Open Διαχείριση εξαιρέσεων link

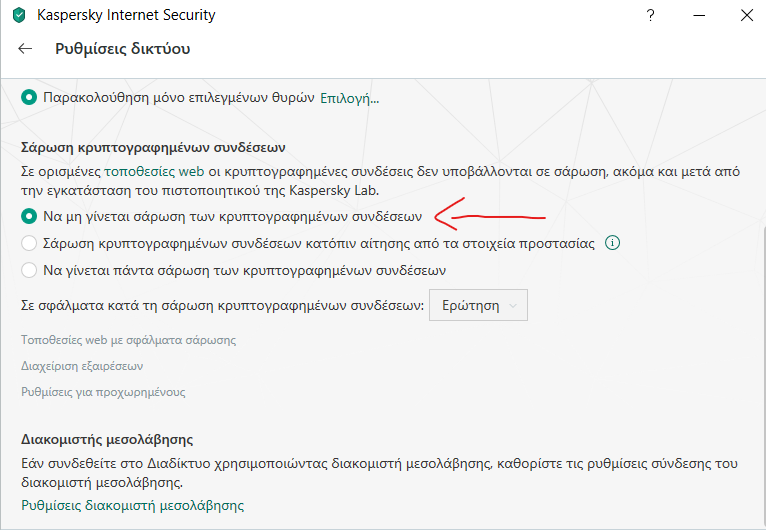coord(82,366)
